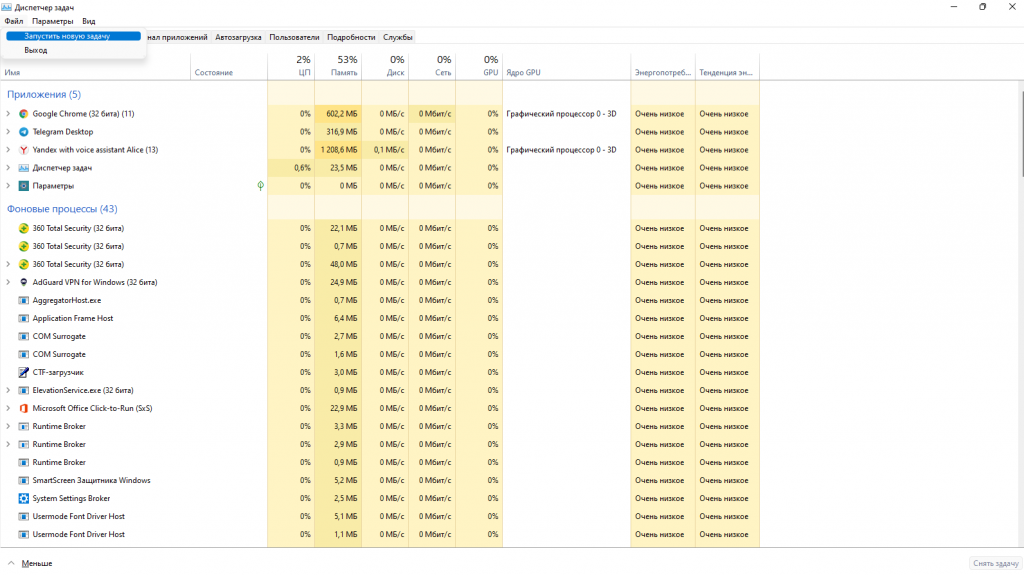Click the Yandex browser process icon

[24, 150]
